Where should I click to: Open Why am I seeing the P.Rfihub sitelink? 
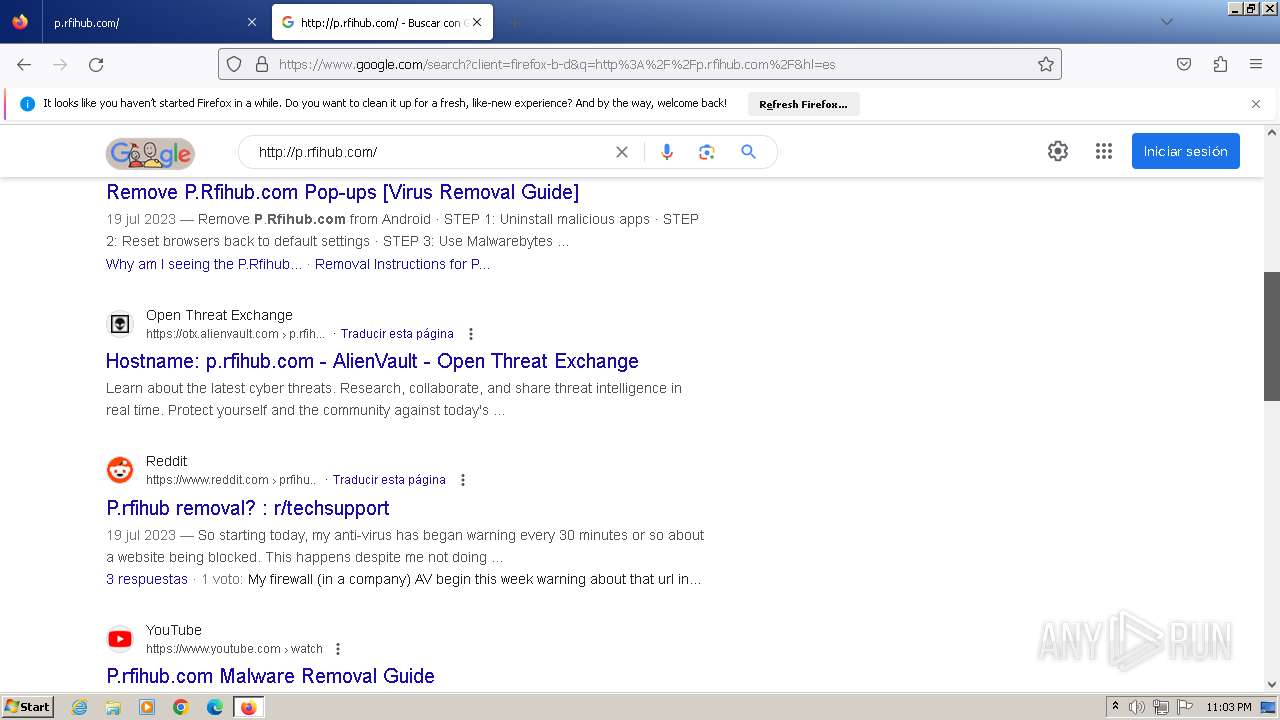pos(204,264)
